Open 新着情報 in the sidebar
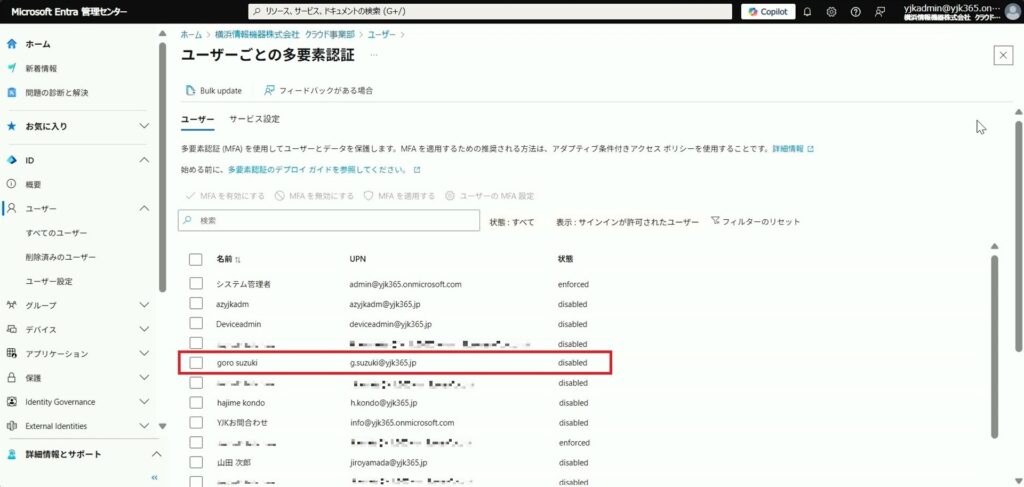Screen dimensions: 1024x487 [x=41, y=69]
